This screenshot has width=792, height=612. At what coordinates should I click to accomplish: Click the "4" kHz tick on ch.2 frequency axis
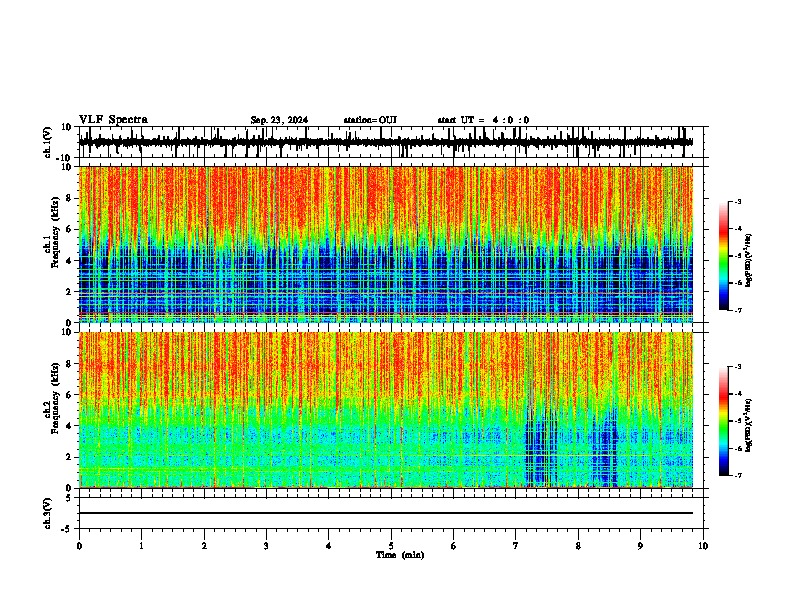click(69, 426)
